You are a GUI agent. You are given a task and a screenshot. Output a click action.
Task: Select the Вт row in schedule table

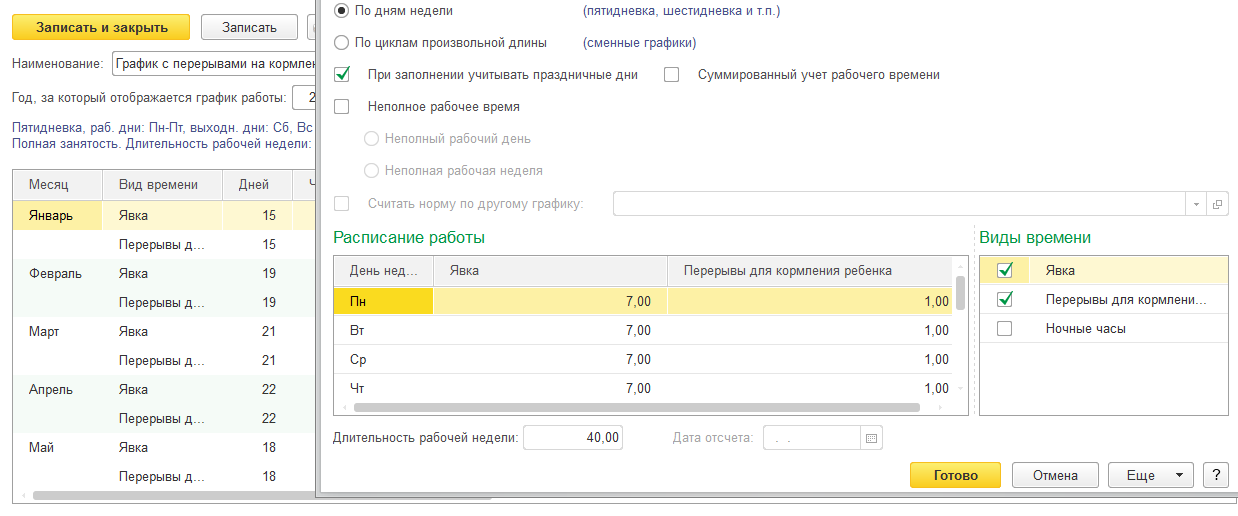click(x=642, y=330)
